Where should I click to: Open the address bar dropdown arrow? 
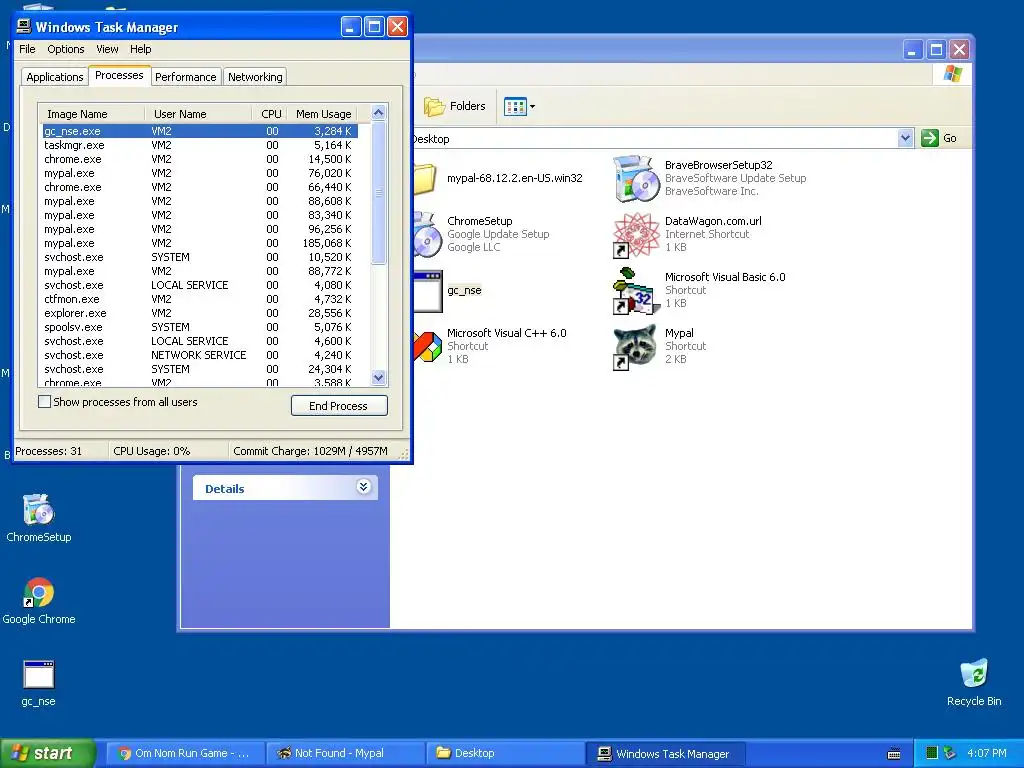point(905,138)
